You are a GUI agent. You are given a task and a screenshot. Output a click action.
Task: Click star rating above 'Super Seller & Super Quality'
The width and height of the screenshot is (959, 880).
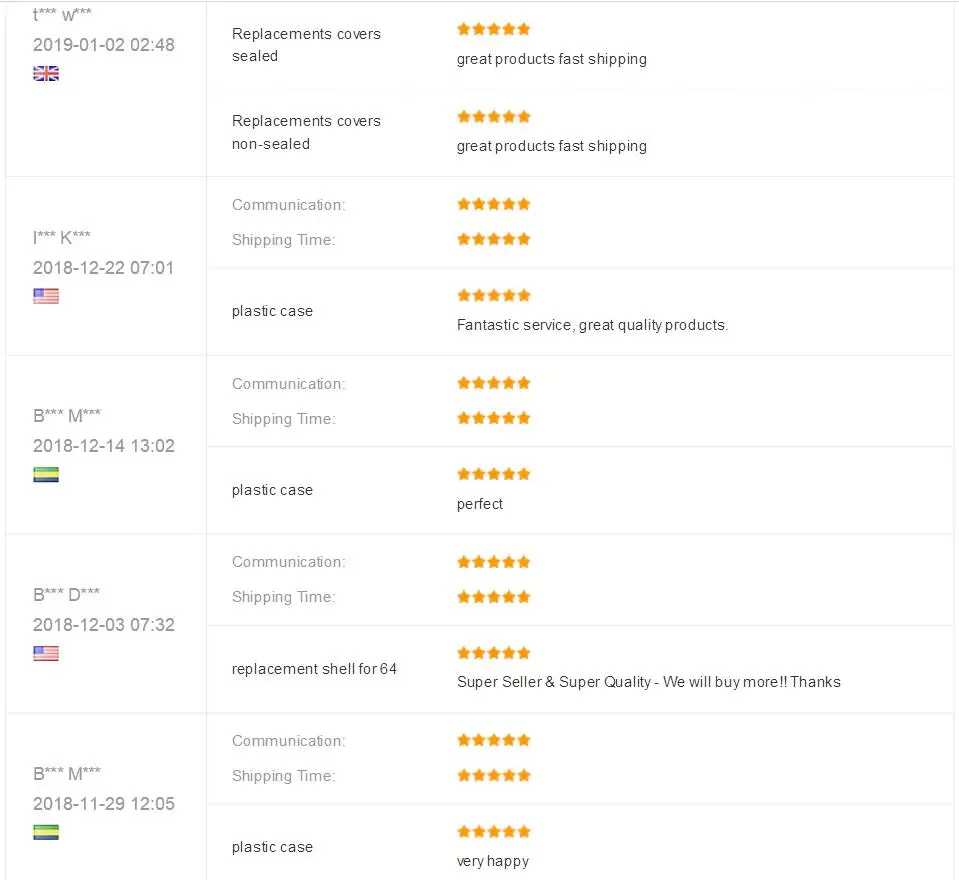click(x=494, y=652)
